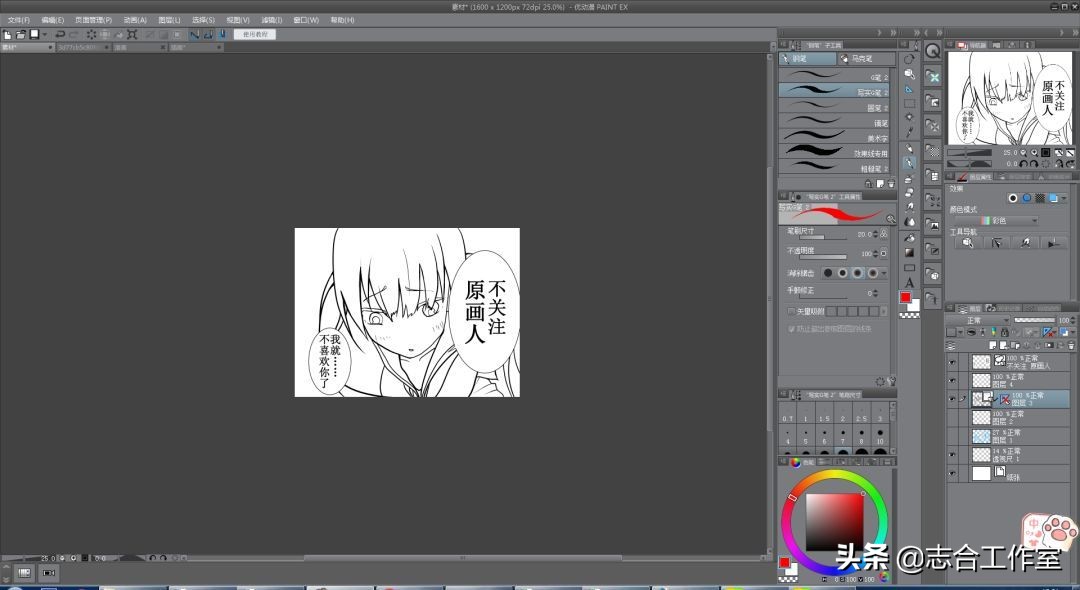Screen dimensions: 1080x590
Task: Open dropdown arrow next to save icon
Action: (x=45, y=34)
